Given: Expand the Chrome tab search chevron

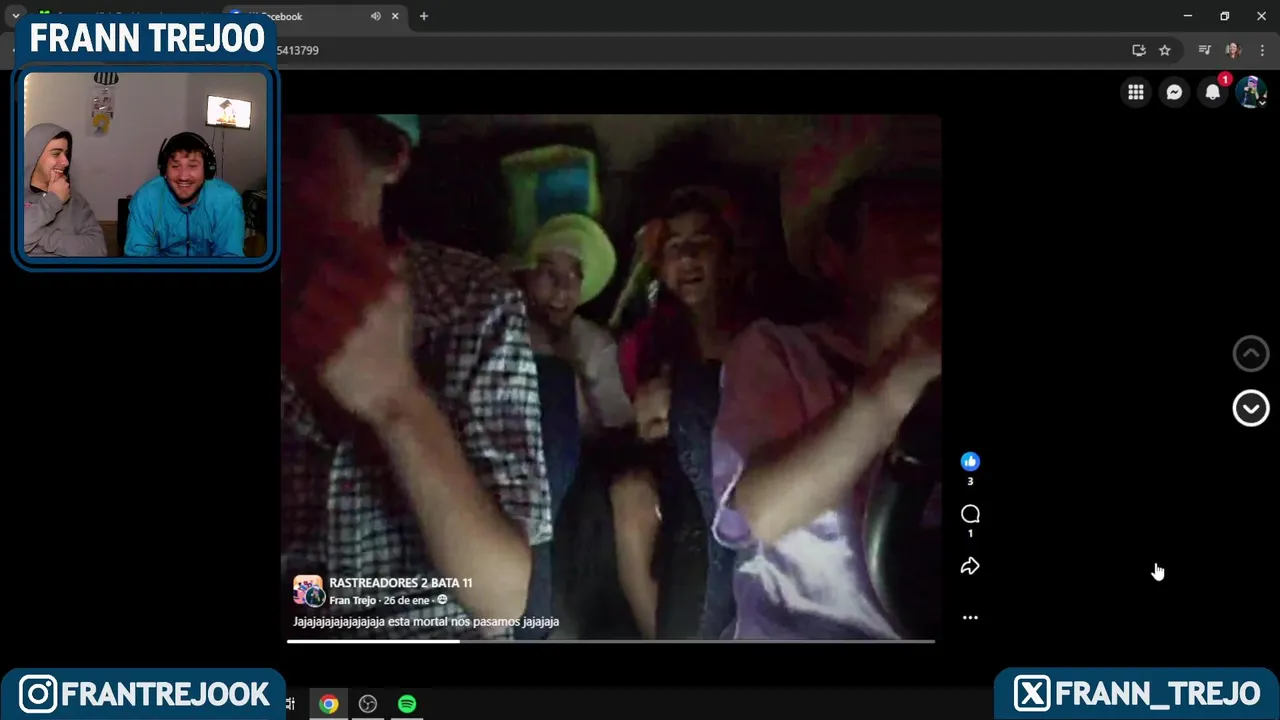Looking at the screenshot, I should point(16,16).
